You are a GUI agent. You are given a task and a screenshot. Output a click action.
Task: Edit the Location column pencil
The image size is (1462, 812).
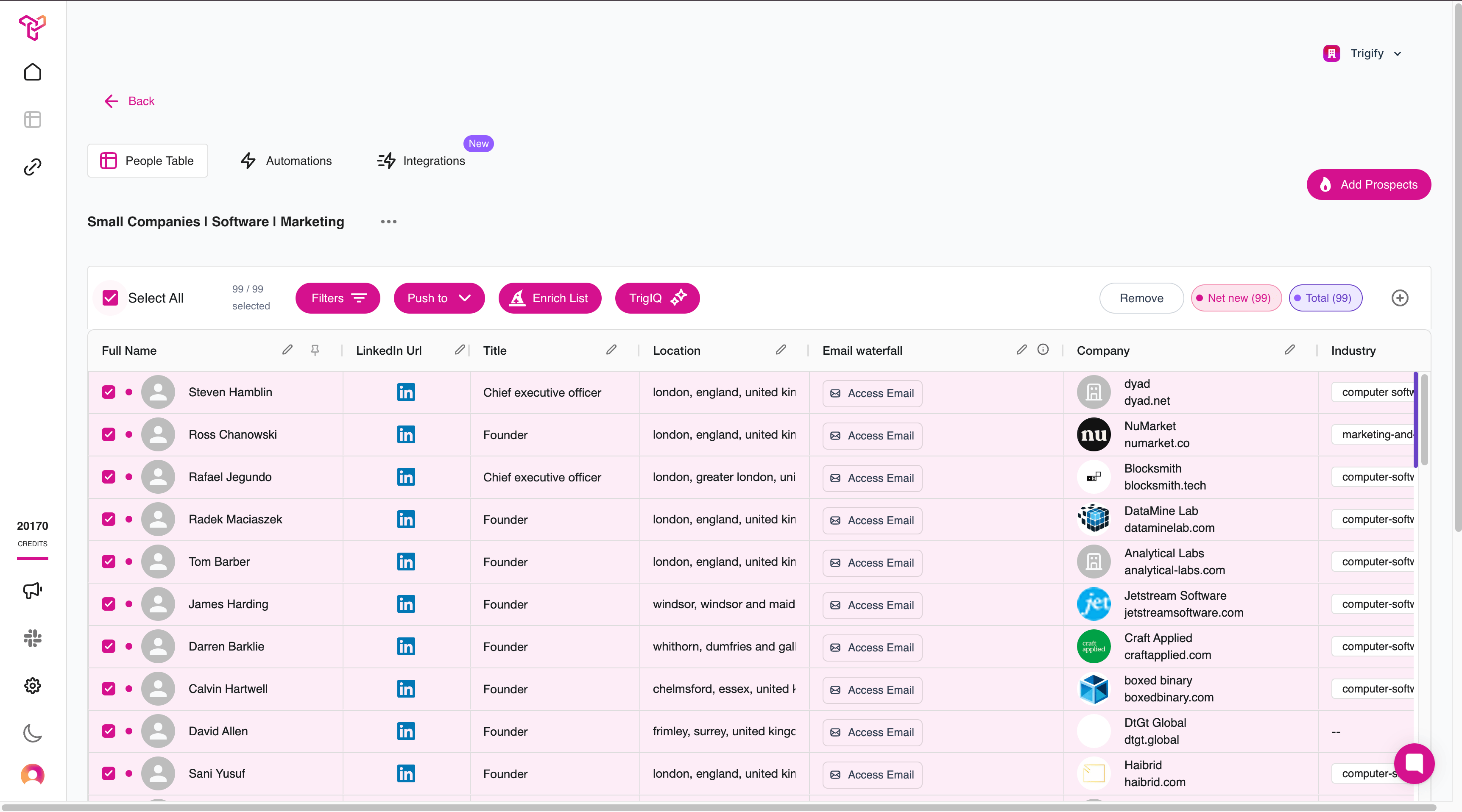(x=781, y=350)
